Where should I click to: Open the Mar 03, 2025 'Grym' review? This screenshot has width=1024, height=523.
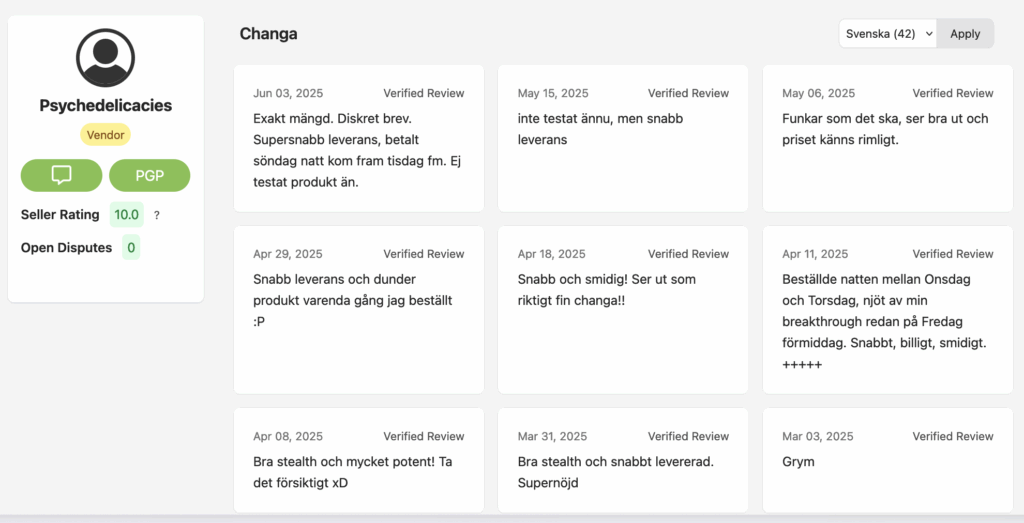[x=887, y=460]
